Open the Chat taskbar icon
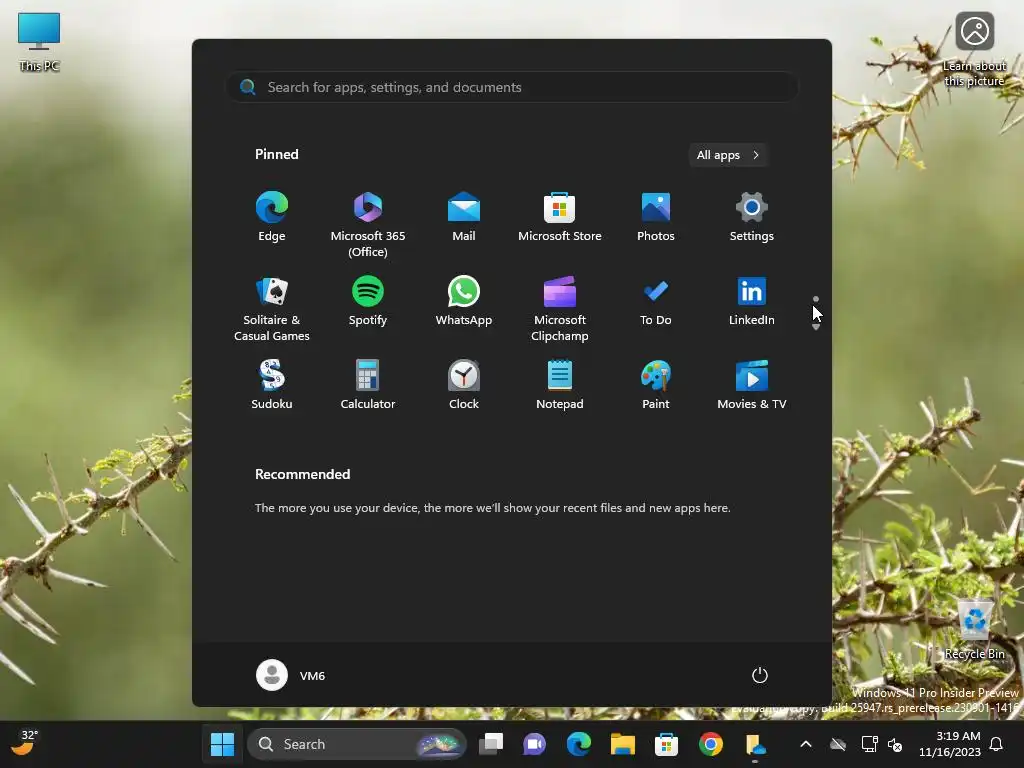1024x768 pixels. (534, 744)
